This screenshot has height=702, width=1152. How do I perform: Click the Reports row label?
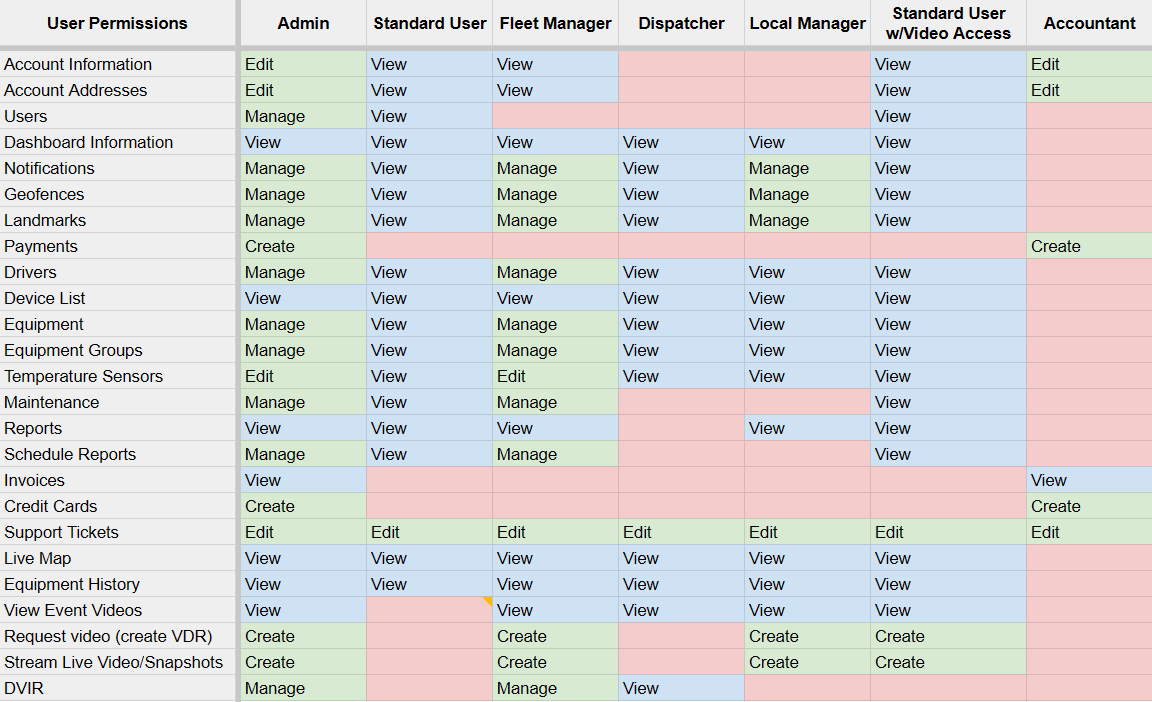tap(118, 428)
